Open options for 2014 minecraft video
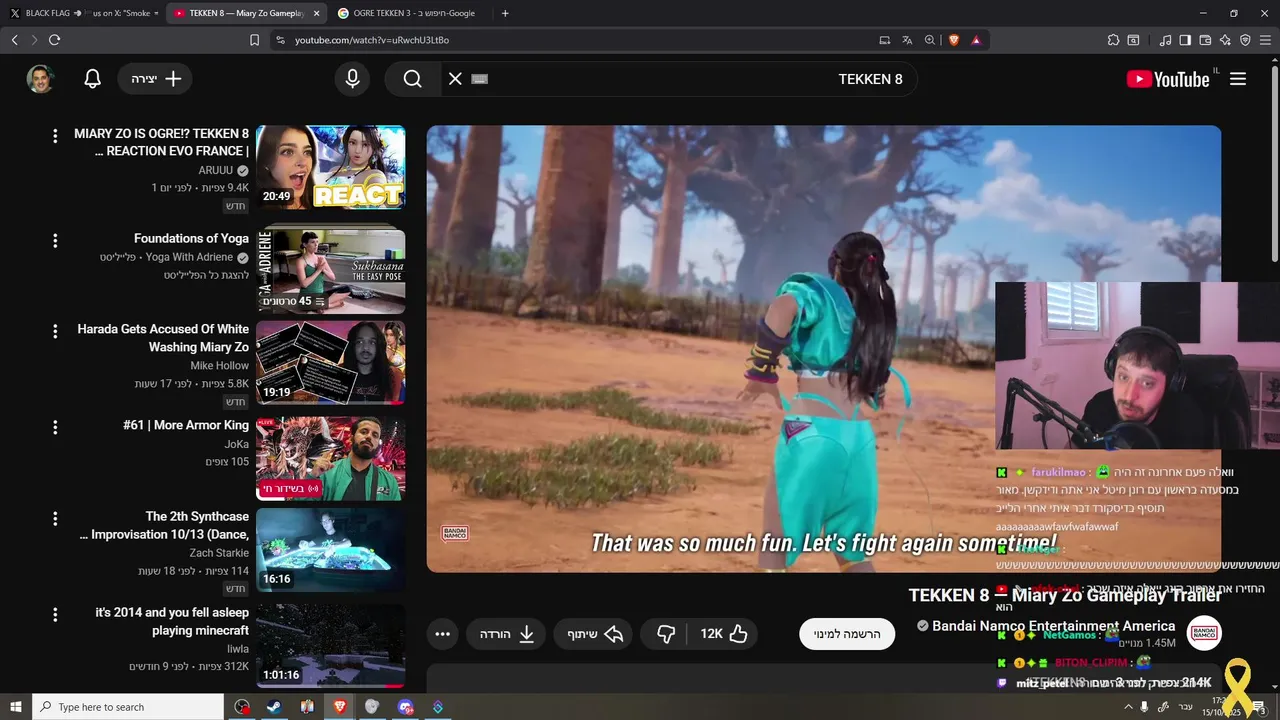This screenshot has height=720, width=1280. point(55,615)
